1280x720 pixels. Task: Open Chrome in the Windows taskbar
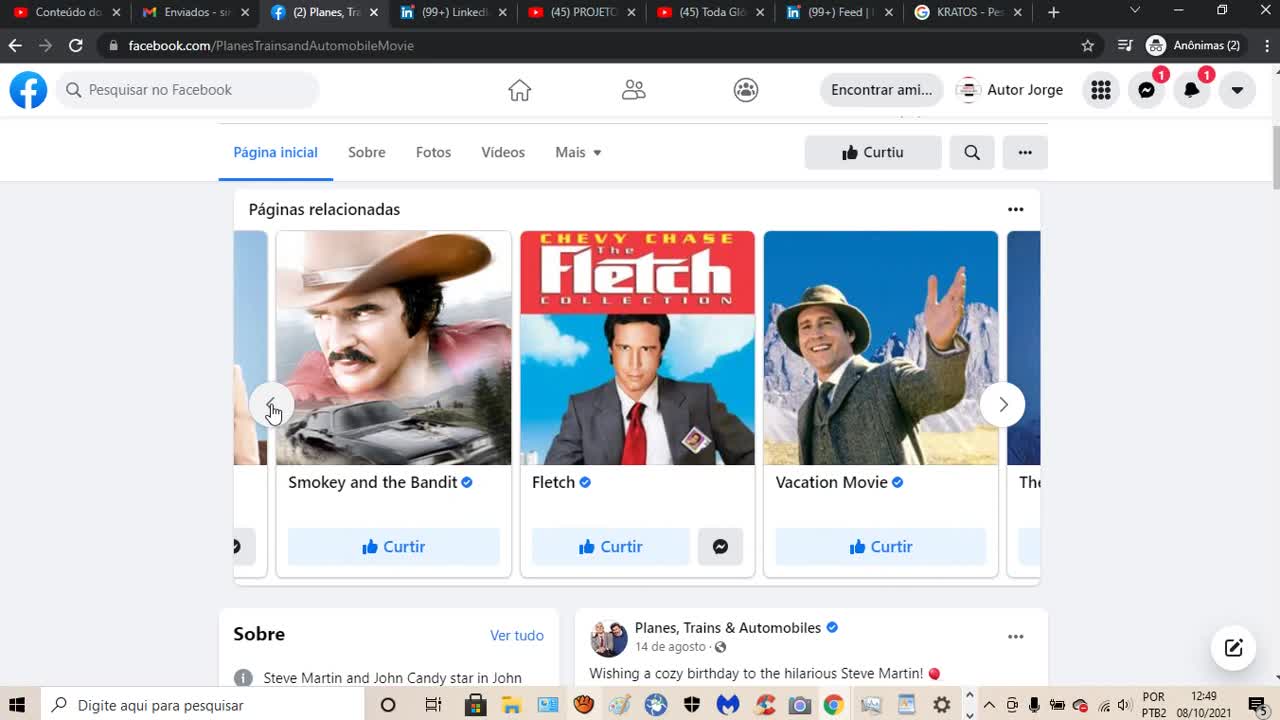[833, 705]
